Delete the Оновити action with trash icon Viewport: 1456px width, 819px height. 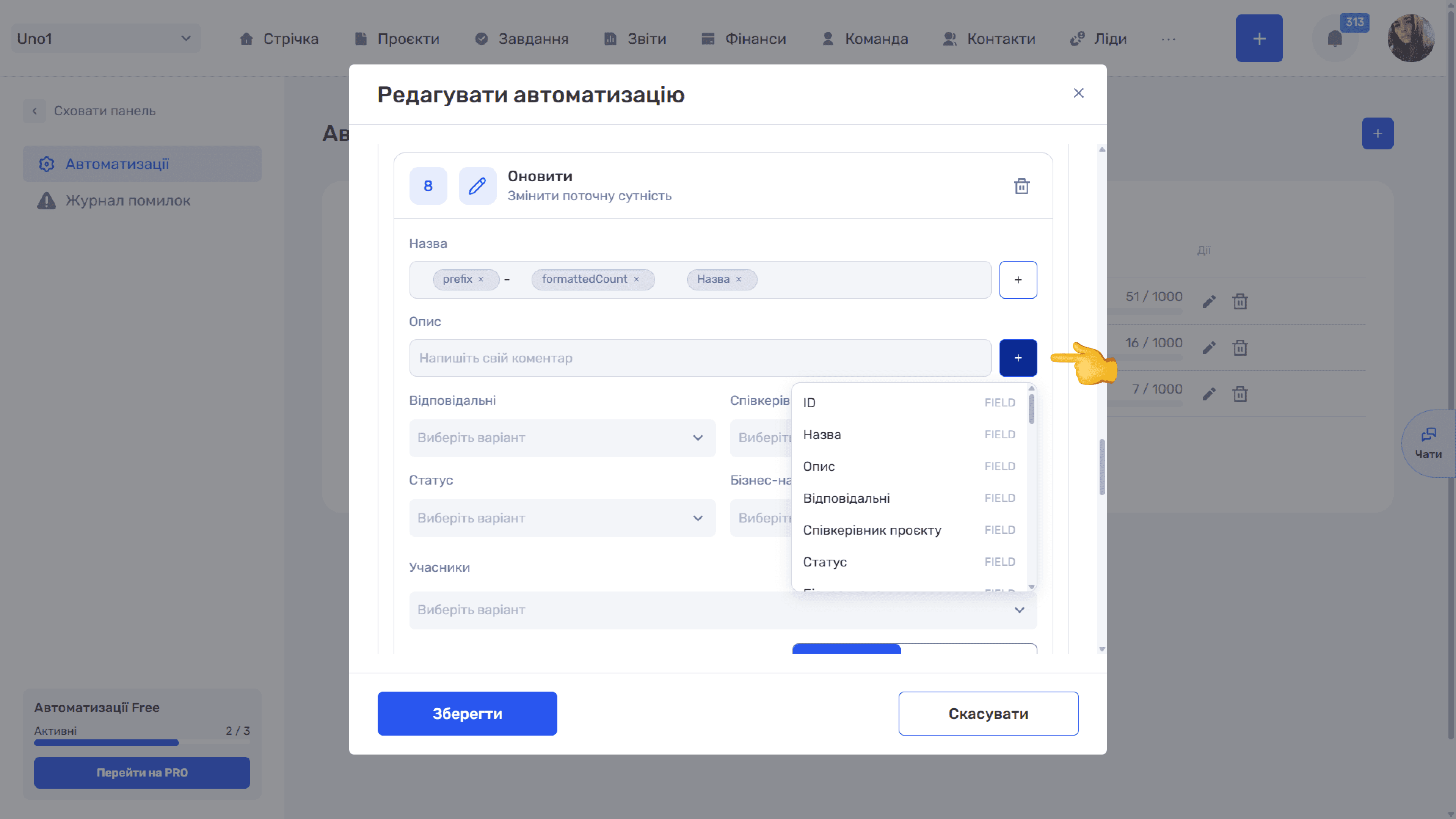(1021, 186)
